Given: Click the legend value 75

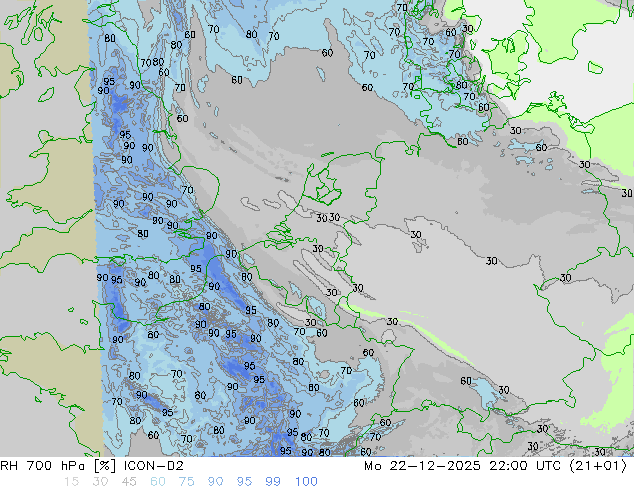Looking at the screenshot, I should pos(186,482).
